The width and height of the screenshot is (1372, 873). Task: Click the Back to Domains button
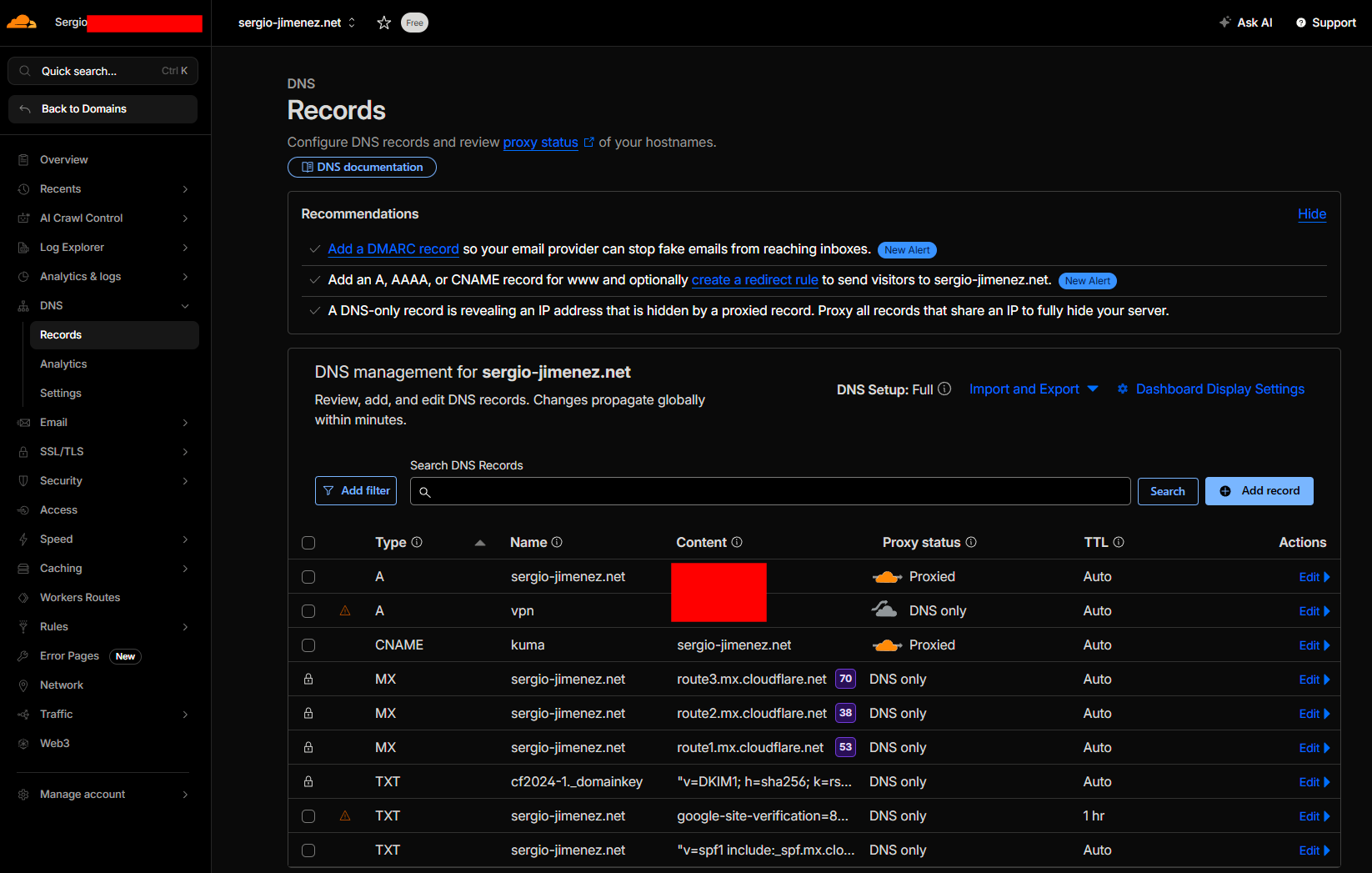tap(103, 109)
